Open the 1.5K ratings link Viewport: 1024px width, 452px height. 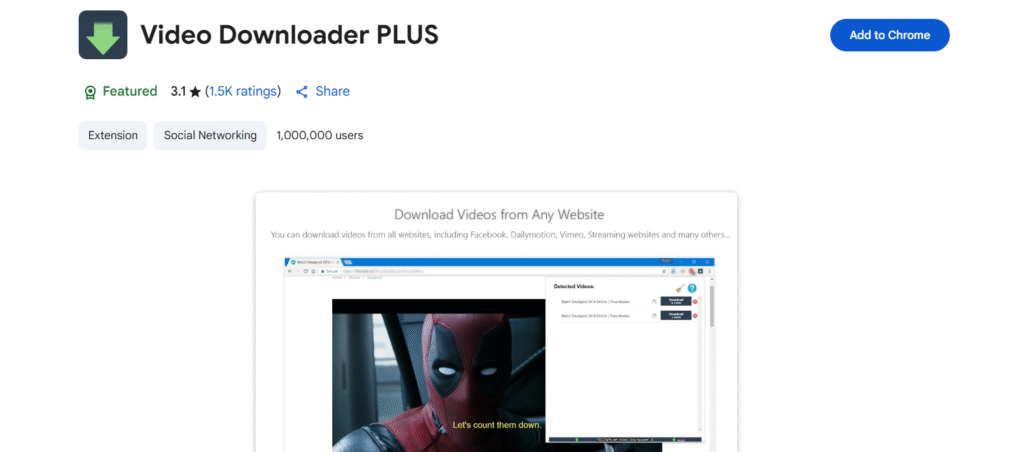[x=243, y=91]
